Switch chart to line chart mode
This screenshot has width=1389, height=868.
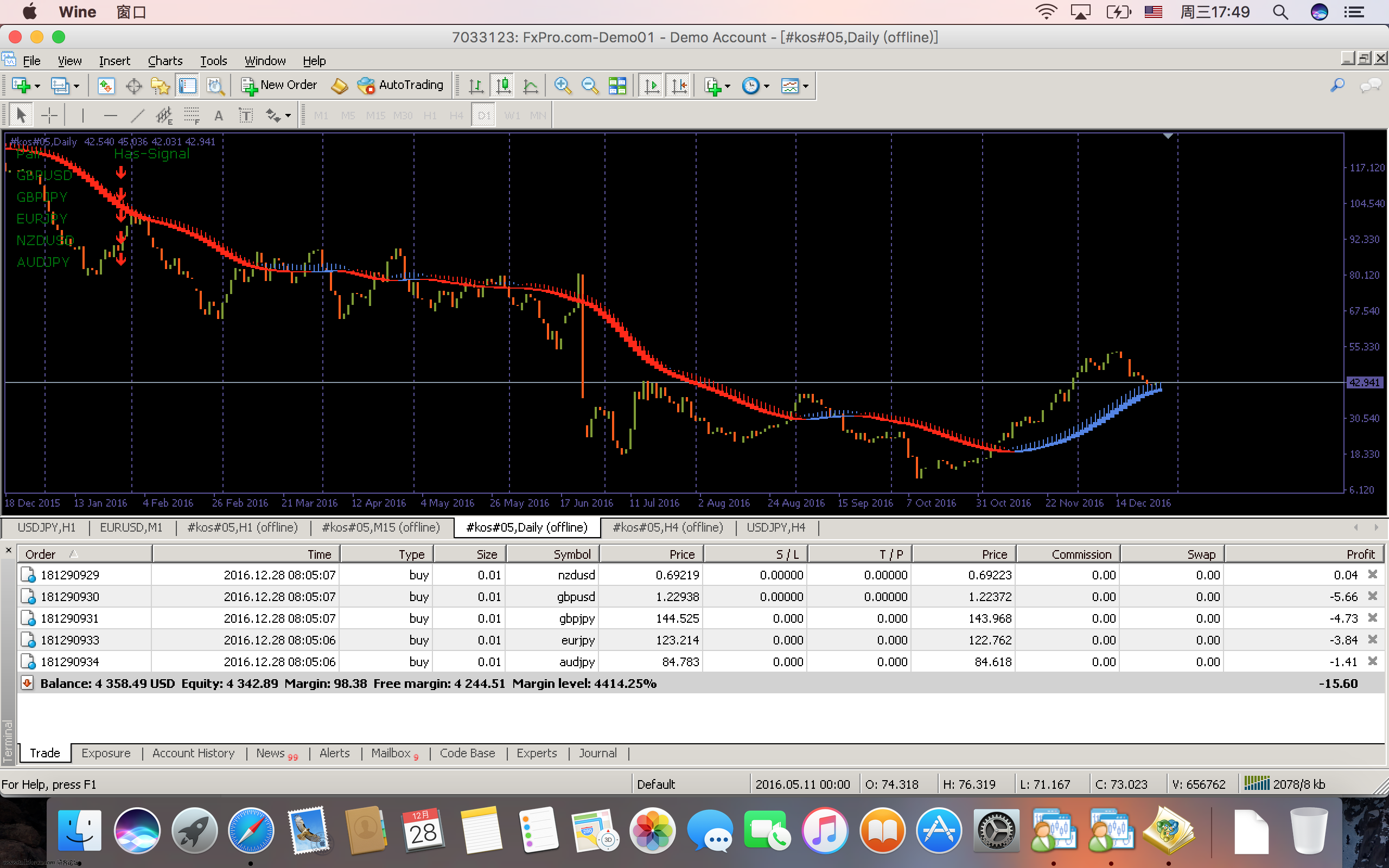[531, 86]
